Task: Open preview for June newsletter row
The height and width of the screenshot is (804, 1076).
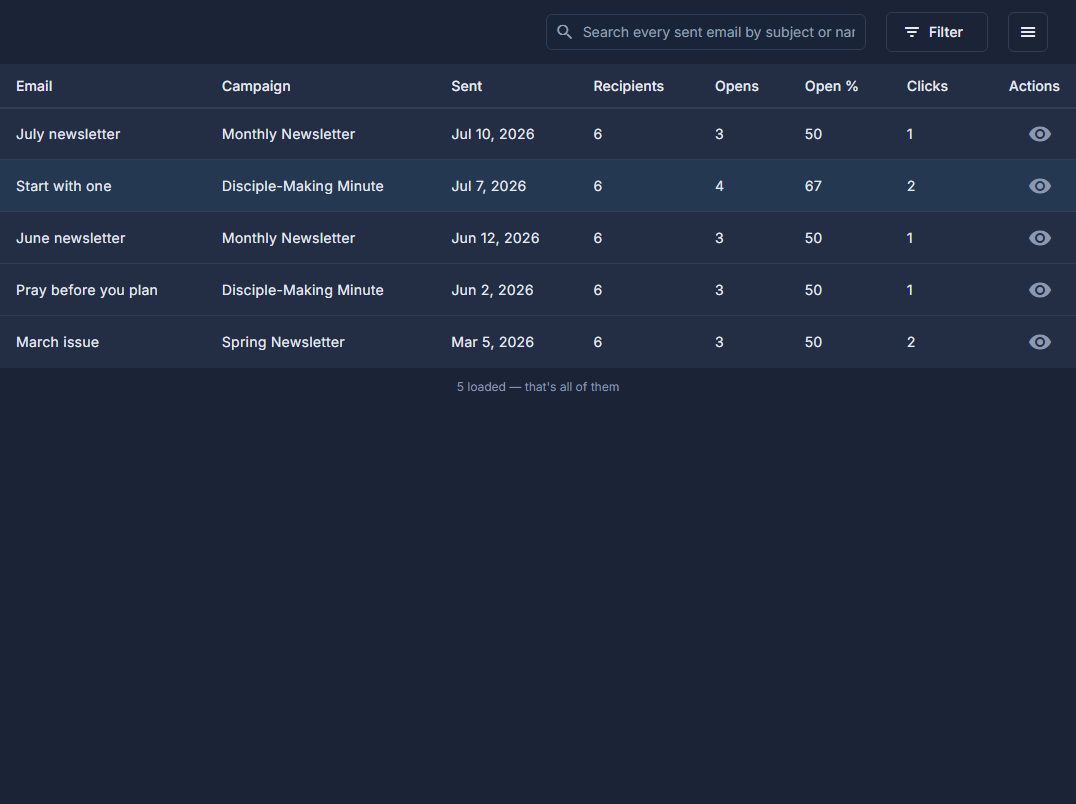Action: [x=1040, y=238]
